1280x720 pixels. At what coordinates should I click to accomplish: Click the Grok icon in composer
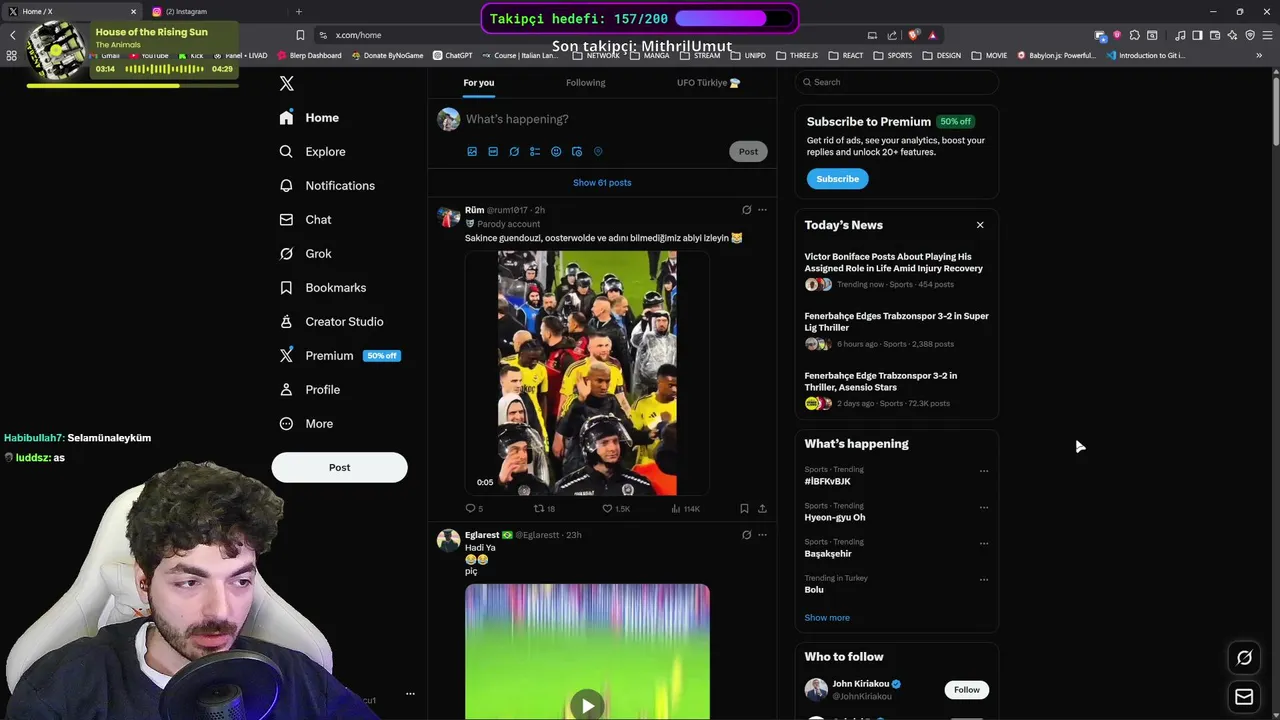[514, 152]
